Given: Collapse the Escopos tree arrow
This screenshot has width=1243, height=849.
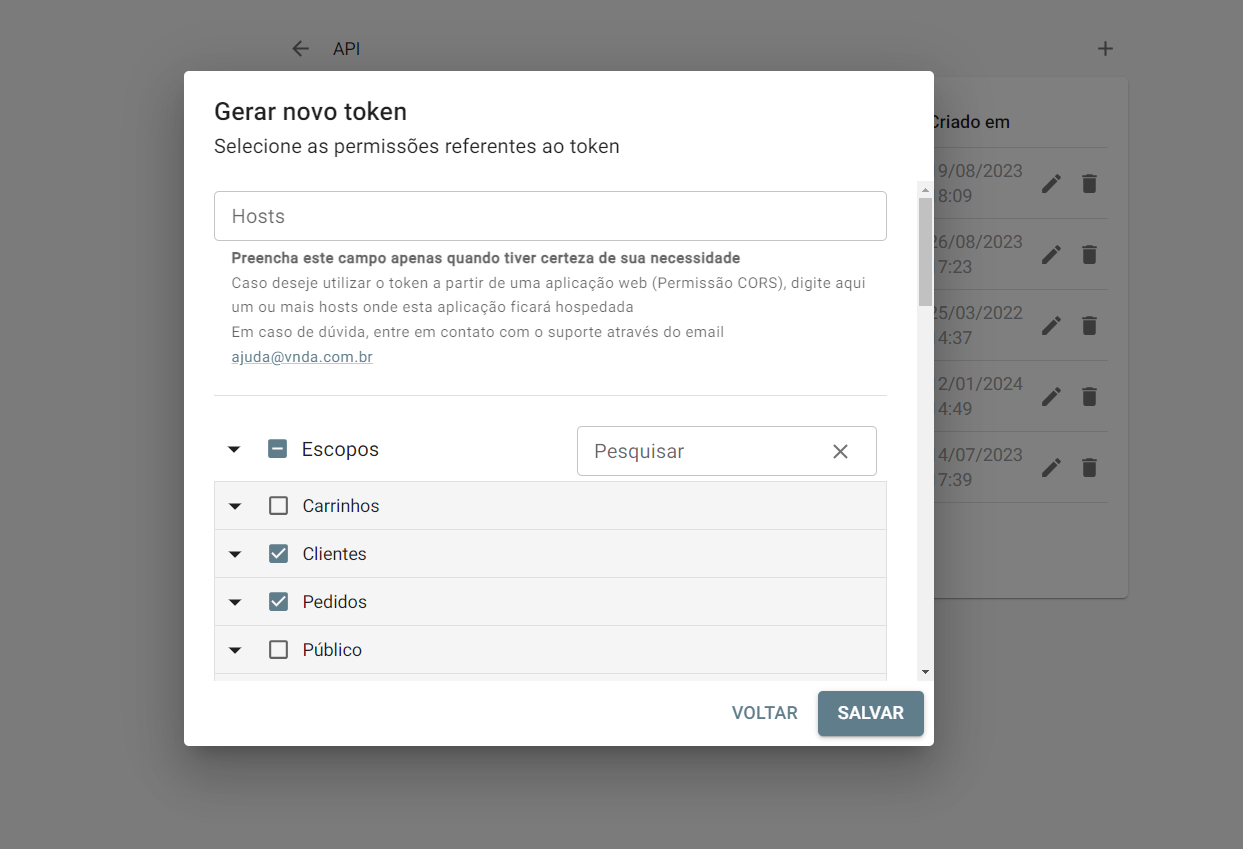Looking at the screenshot, I should pos(234,450).
